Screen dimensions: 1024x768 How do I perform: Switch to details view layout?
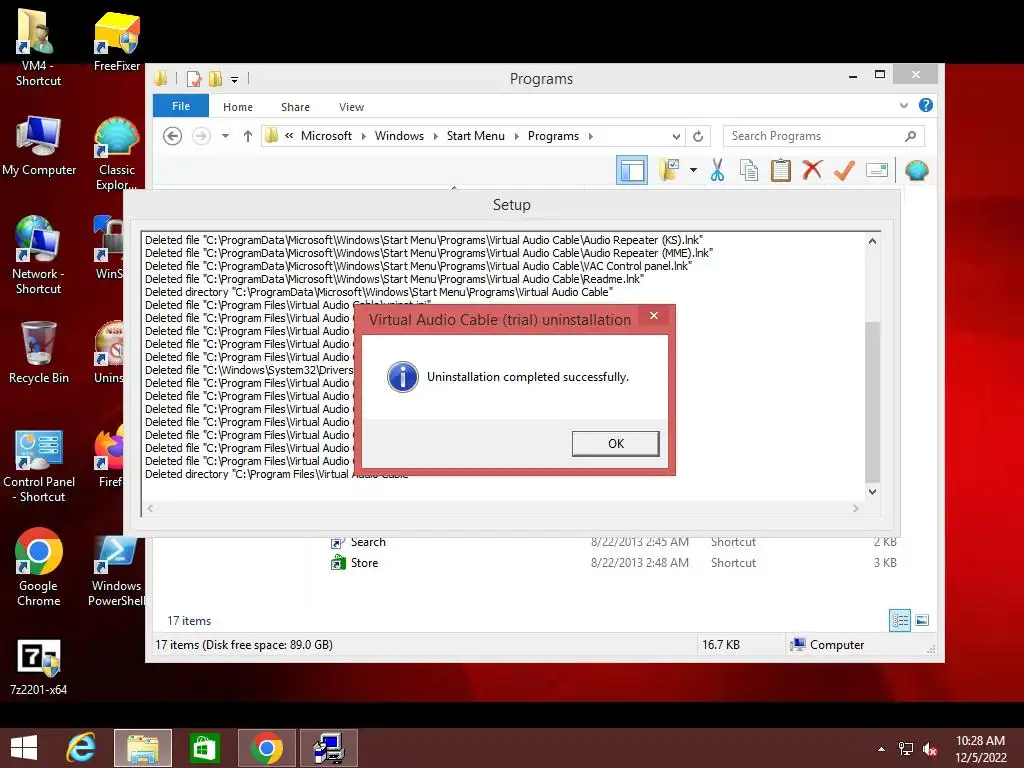click(x=900, y=620)
